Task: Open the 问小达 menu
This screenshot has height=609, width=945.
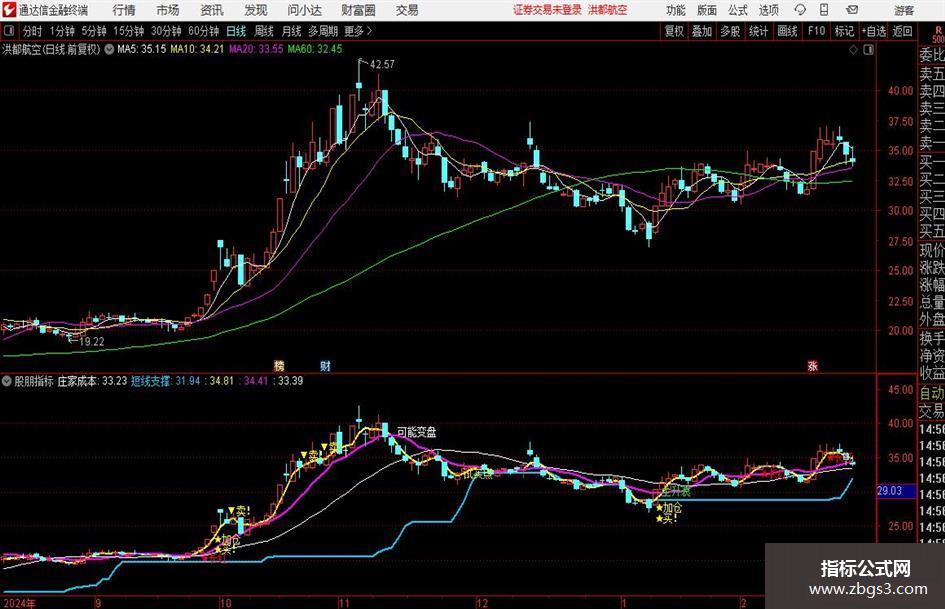Action: (x=304, y=10)
